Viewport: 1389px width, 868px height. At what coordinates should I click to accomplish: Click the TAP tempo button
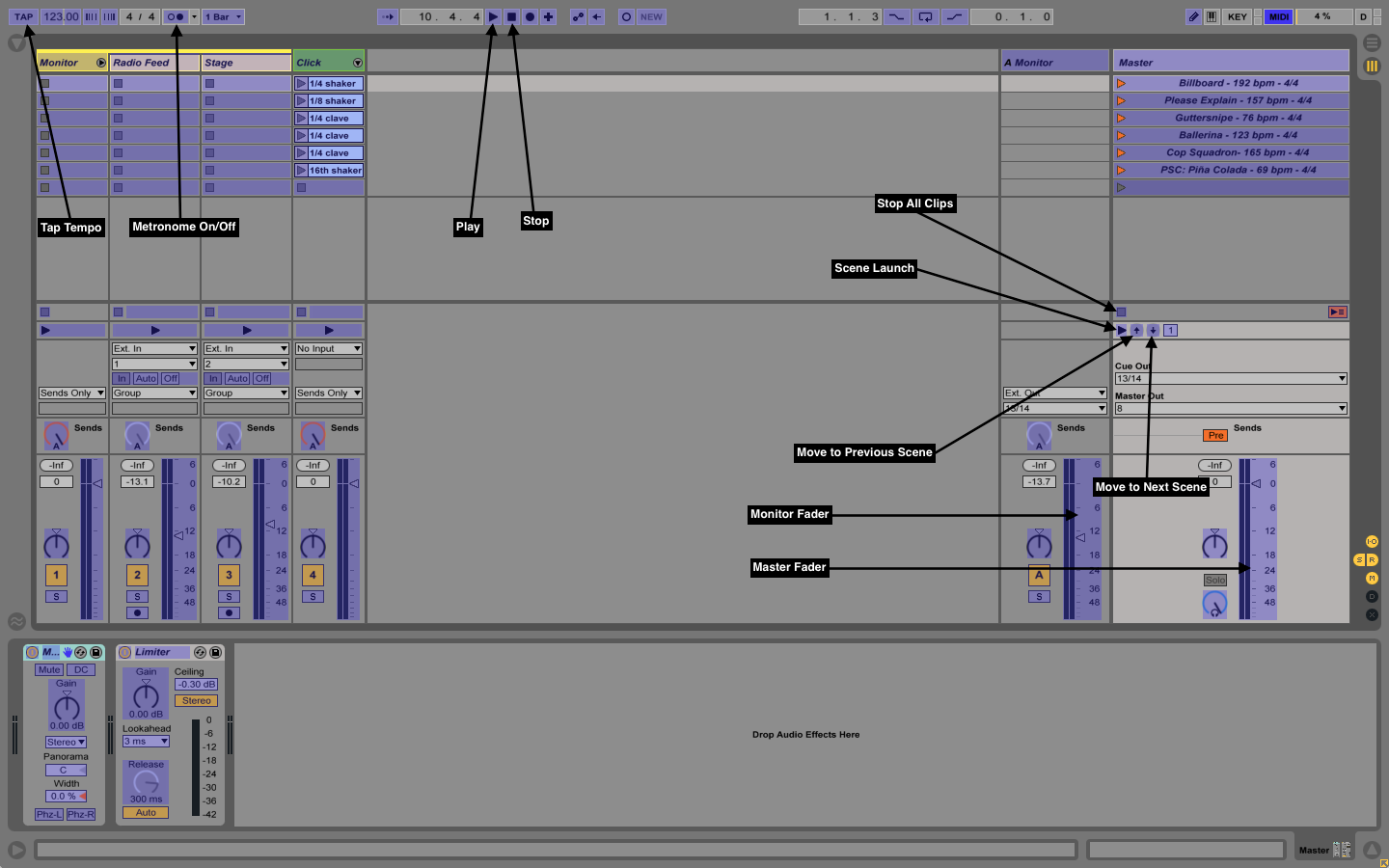pyautogui.click(x=23, y=16)
